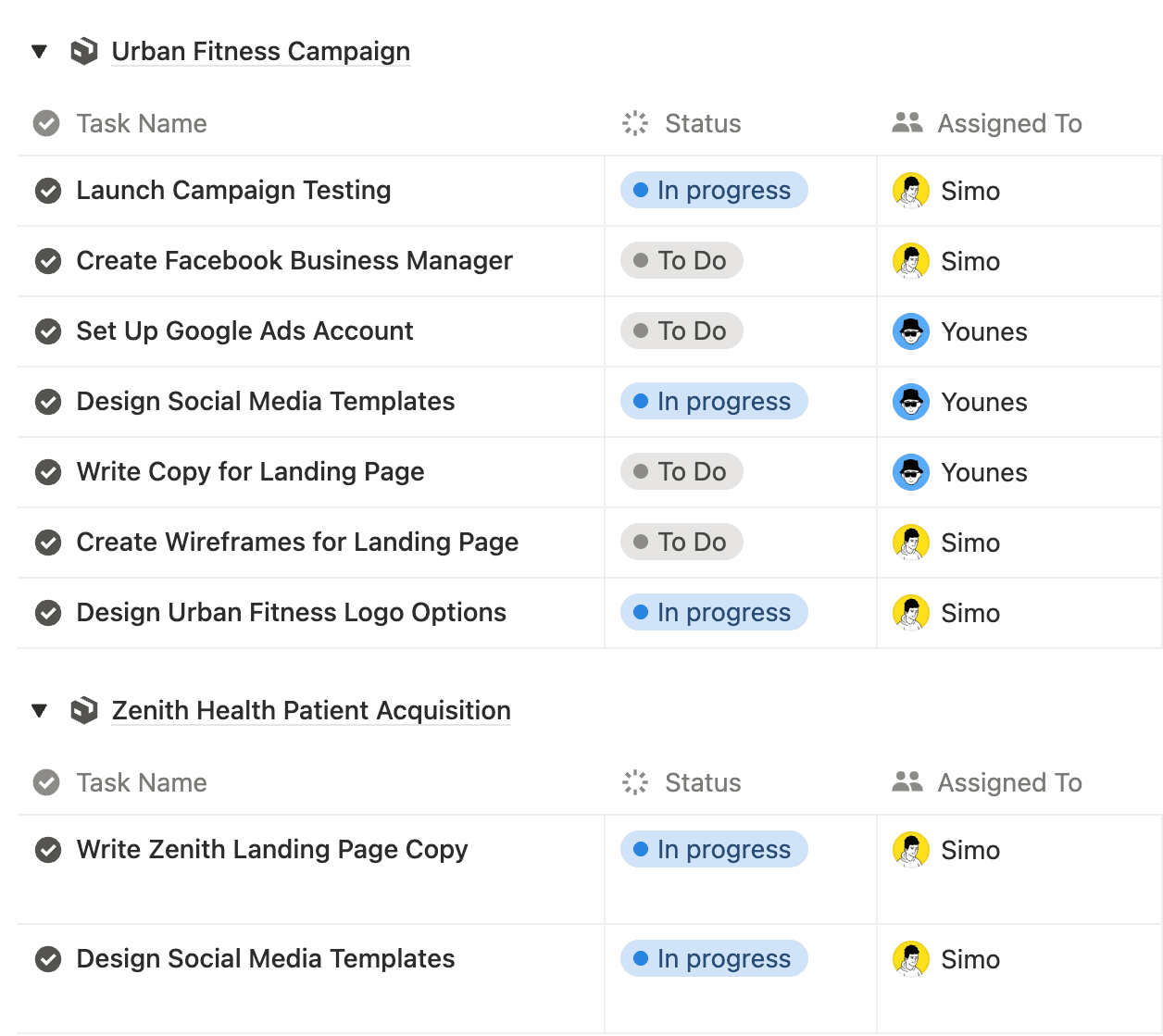Image resolution: width=1163 pixels, height=1036 pixels.
Task: Check off Write Copy for Landing Page task
Action: coord(48,472)
